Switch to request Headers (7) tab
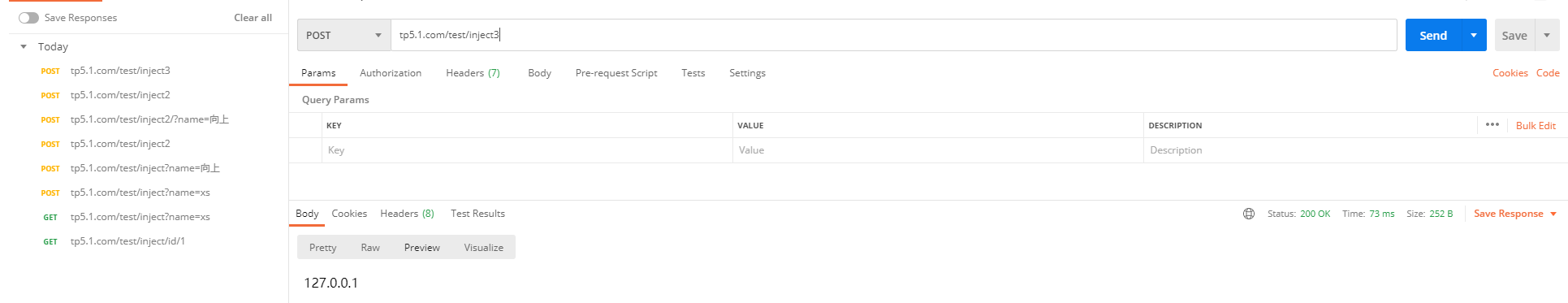1568x303 pixels. pos(473,73)
